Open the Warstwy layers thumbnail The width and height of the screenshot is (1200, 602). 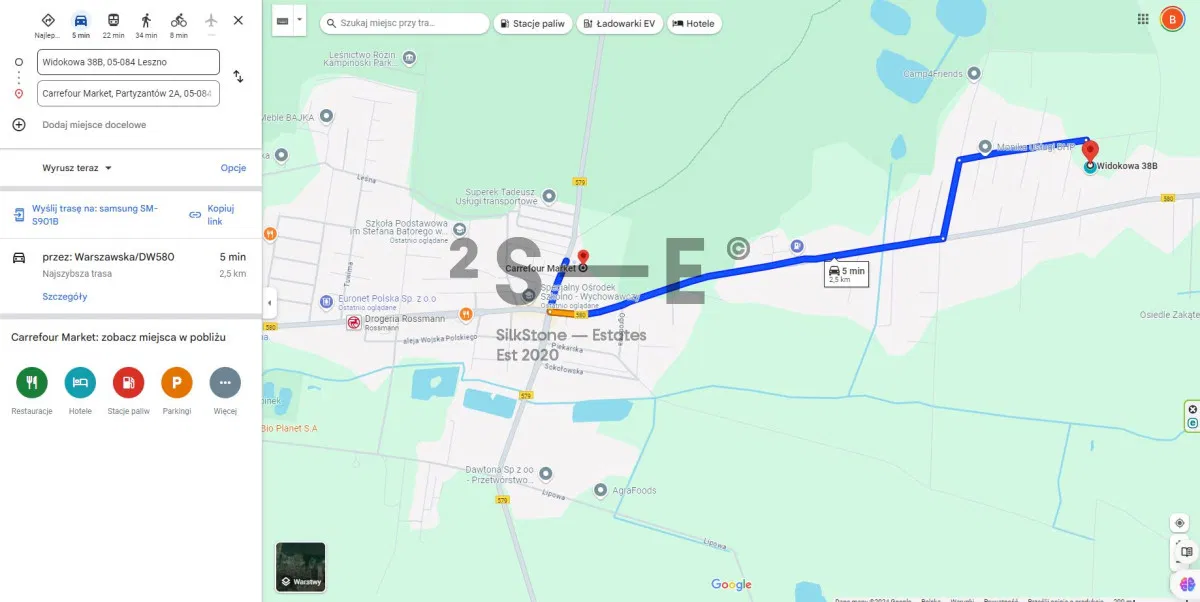300,567
